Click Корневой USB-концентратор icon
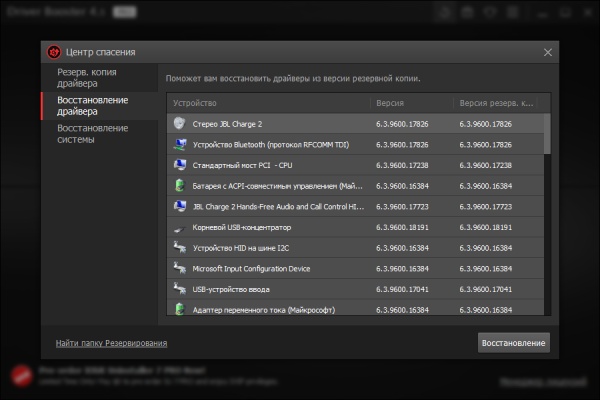The height and width of the screenshot is (400, 600). [x=179, y=229]
